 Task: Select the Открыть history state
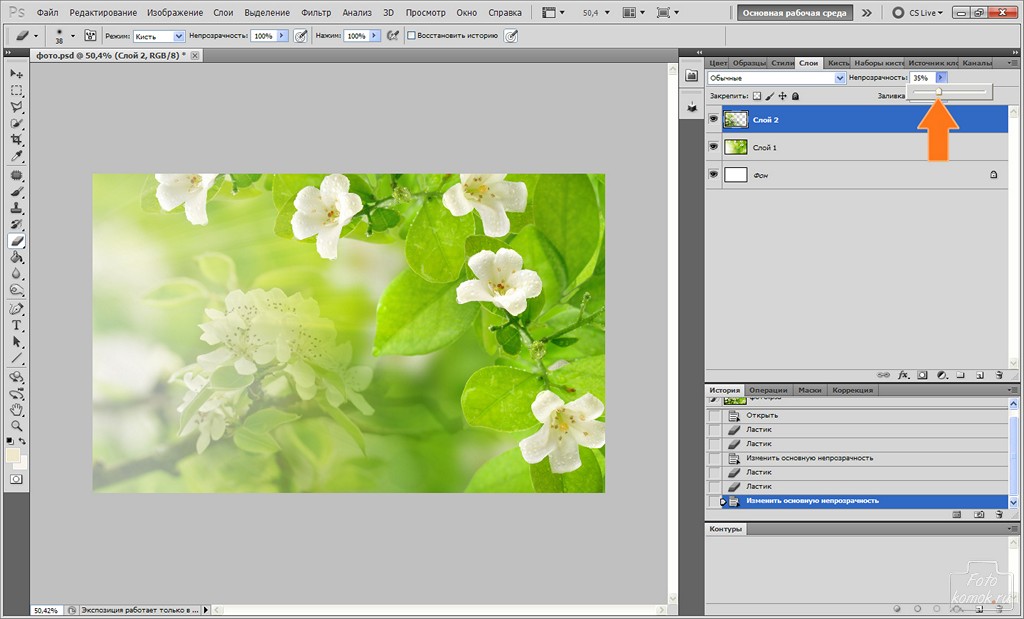pos(762,415)
